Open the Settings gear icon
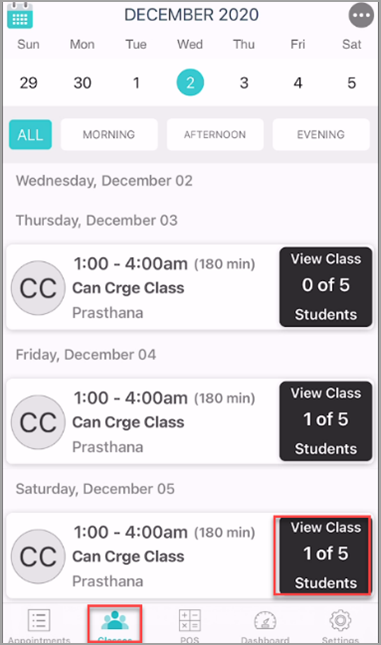381x645 pixels. point(340,620)
